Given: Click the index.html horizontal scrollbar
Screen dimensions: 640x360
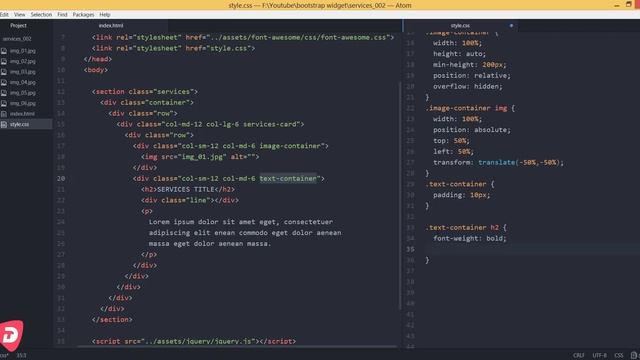Looking at the screenshot, I should (237, 347).
